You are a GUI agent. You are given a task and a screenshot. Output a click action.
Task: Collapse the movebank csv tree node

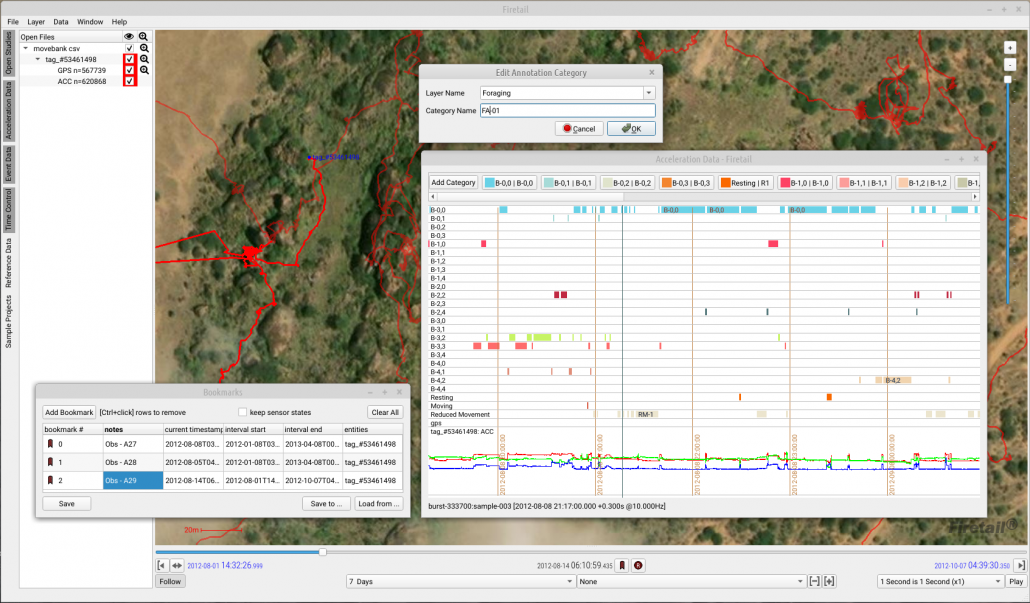(26, 48)
